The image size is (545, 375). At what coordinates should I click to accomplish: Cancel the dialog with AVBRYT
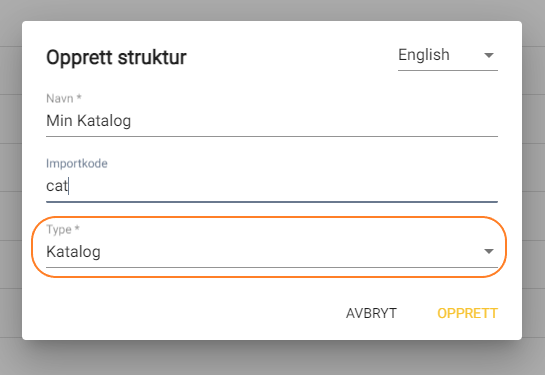coord(371,313)
